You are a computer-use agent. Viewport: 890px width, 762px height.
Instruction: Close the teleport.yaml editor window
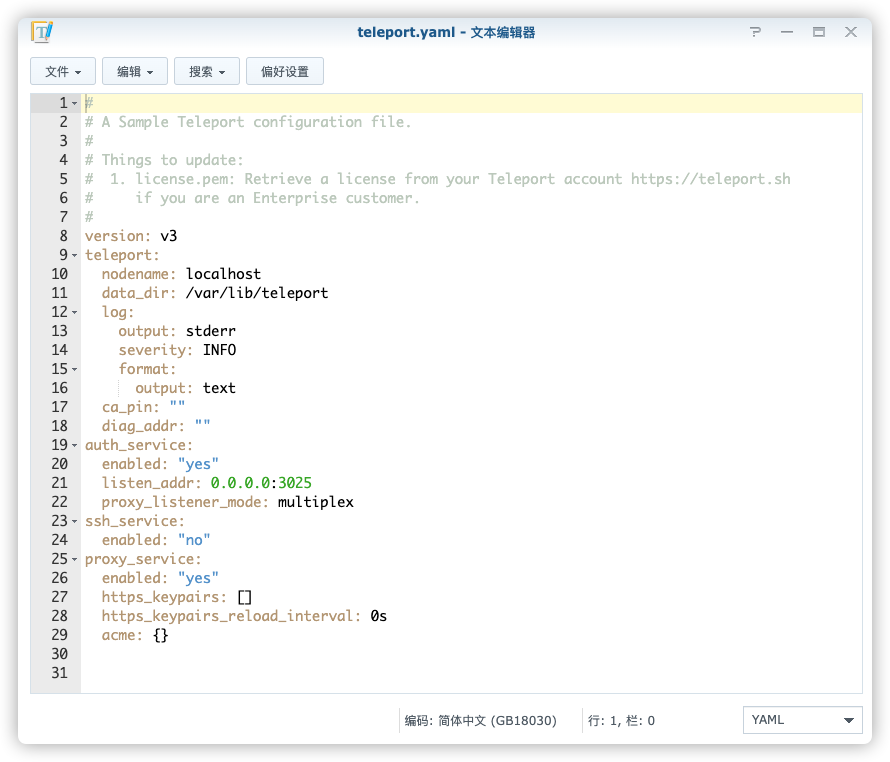pyautogui.click(x=850, y=32)
